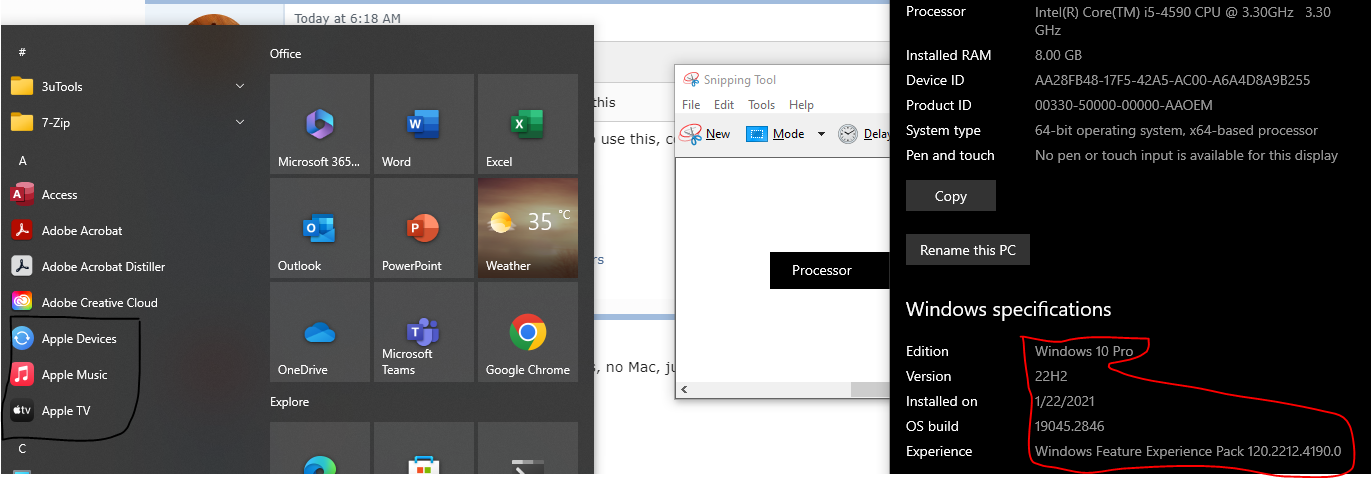Open the Word tile
Screen dimensions: 1371x478
(x=424, y=124)
